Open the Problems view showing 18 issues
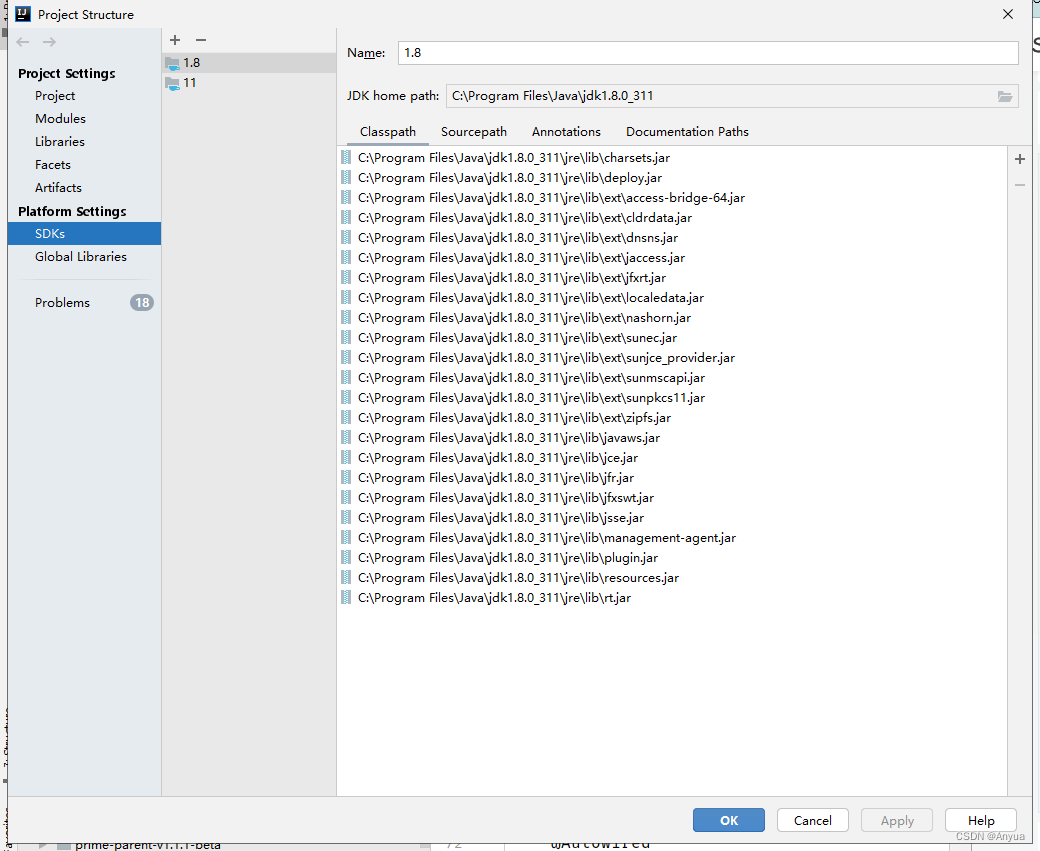1040x851 pixels. tap(62, 302)
